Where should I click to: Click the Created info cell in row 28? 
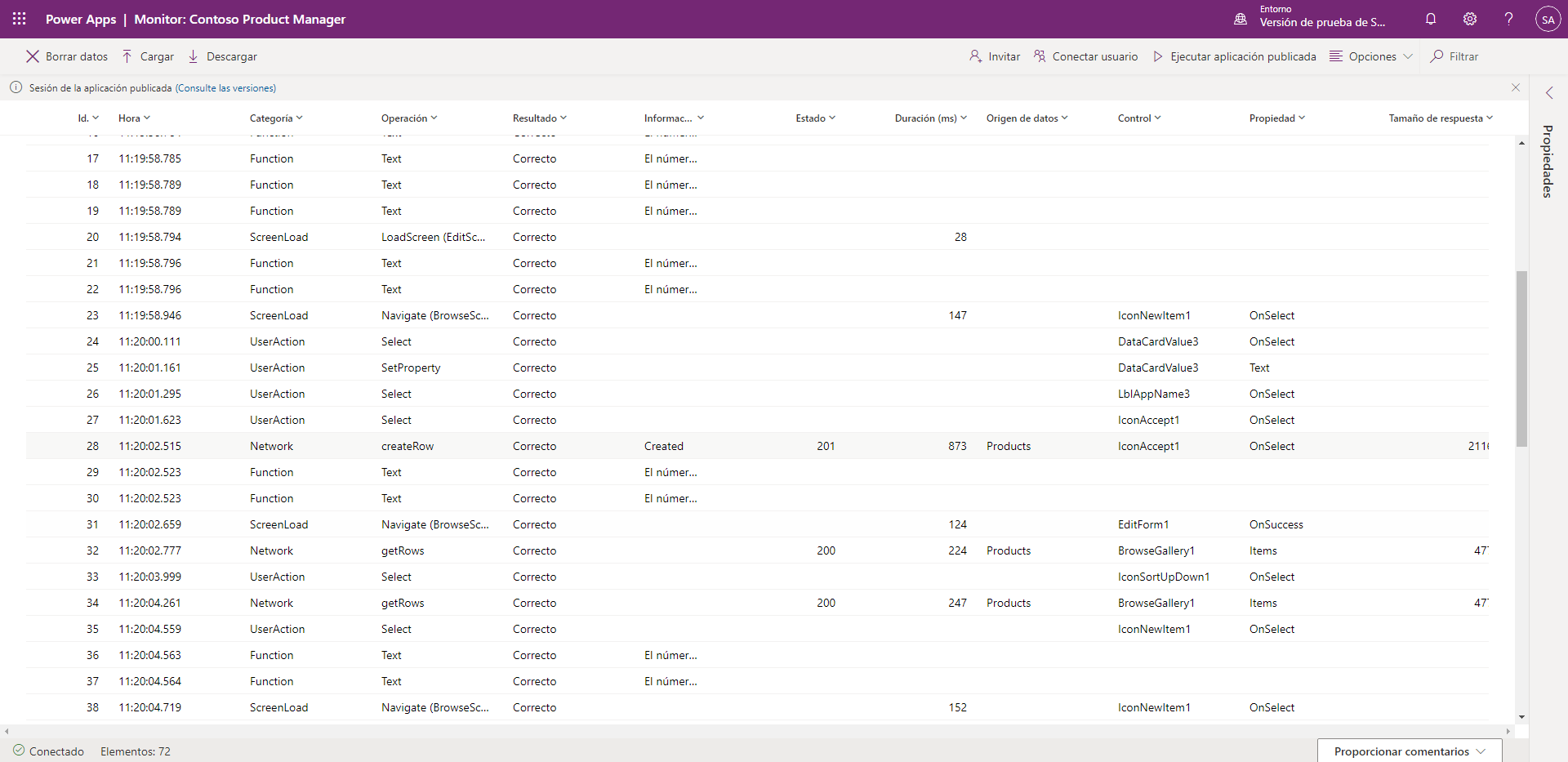point(664,446)
